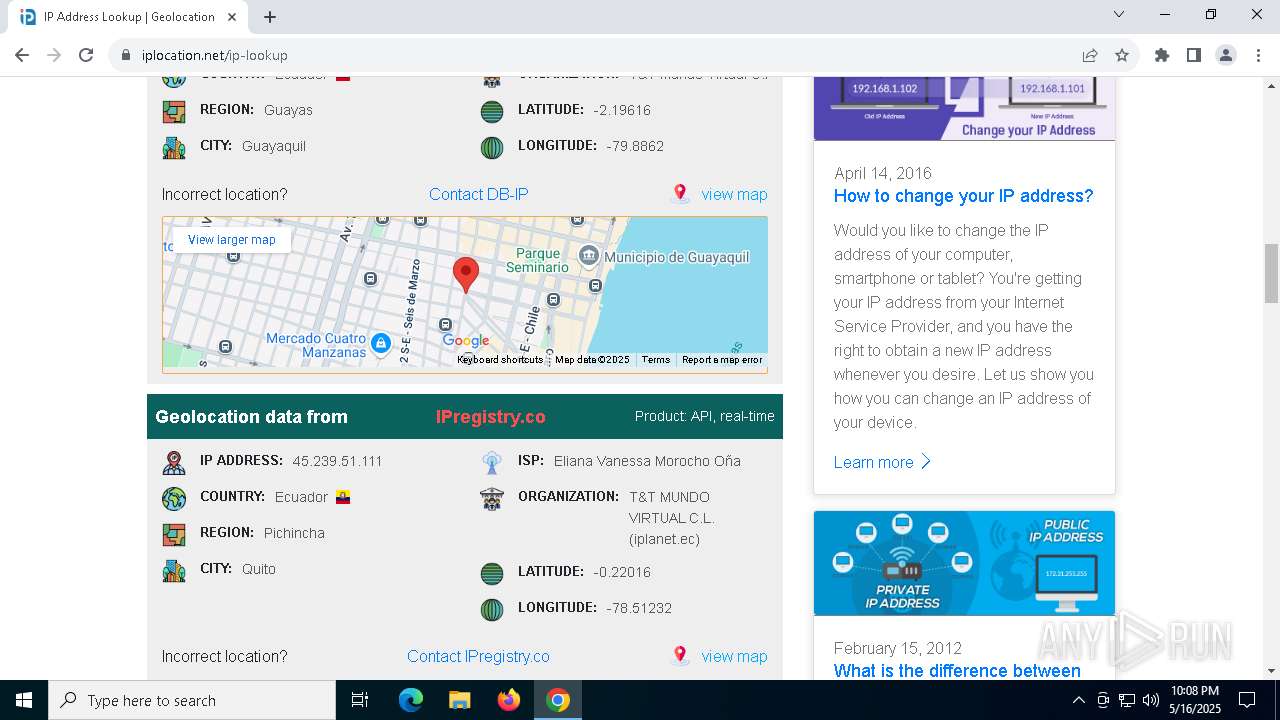Click the ORGANIZATION icon for T&T Mundo Virtual
The image size is (1280, 720).
pyautogui.click(x=492, y=498)
